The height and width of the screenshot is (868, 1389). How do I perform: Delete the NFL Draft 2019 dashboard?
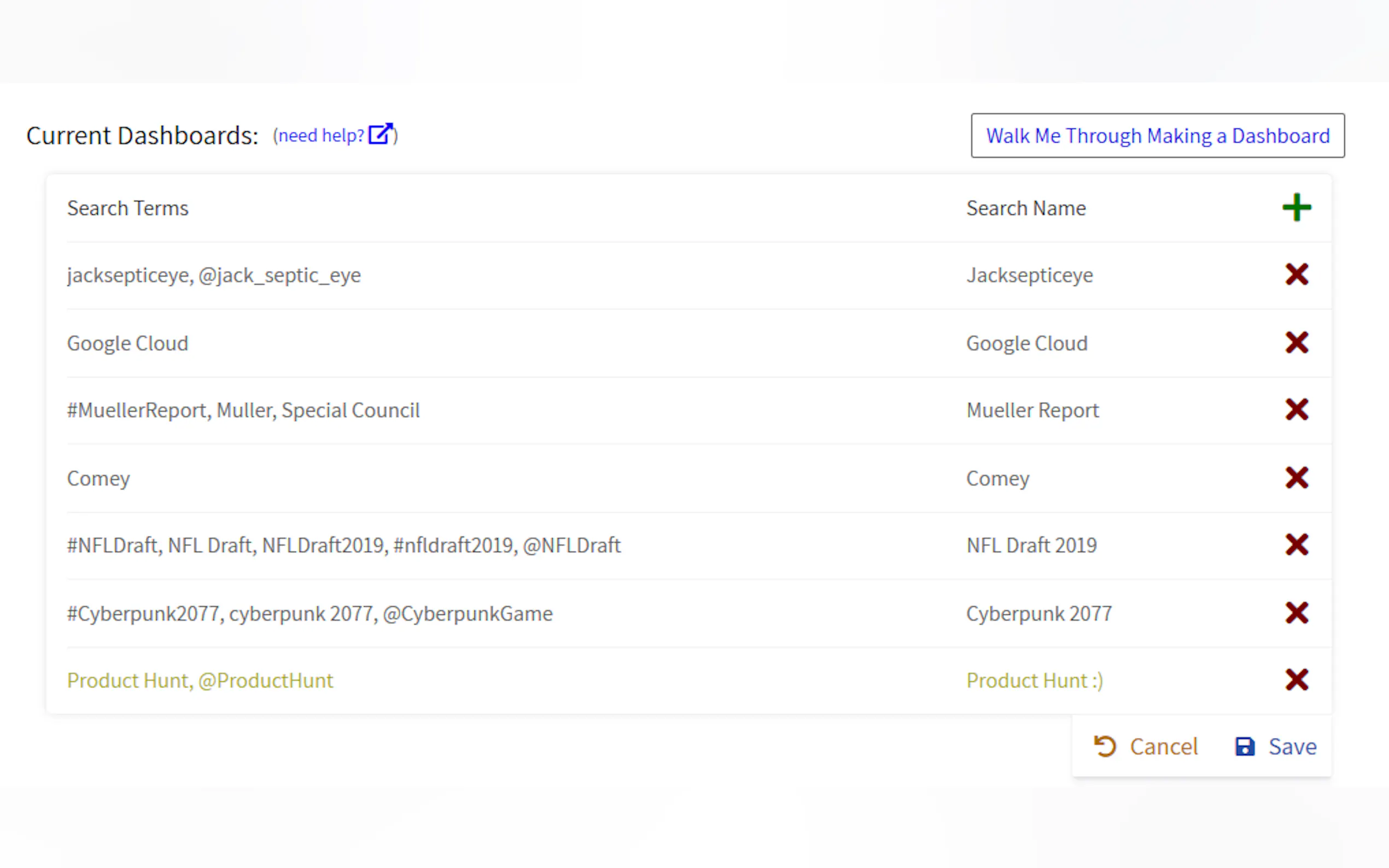coord(1296,545)
